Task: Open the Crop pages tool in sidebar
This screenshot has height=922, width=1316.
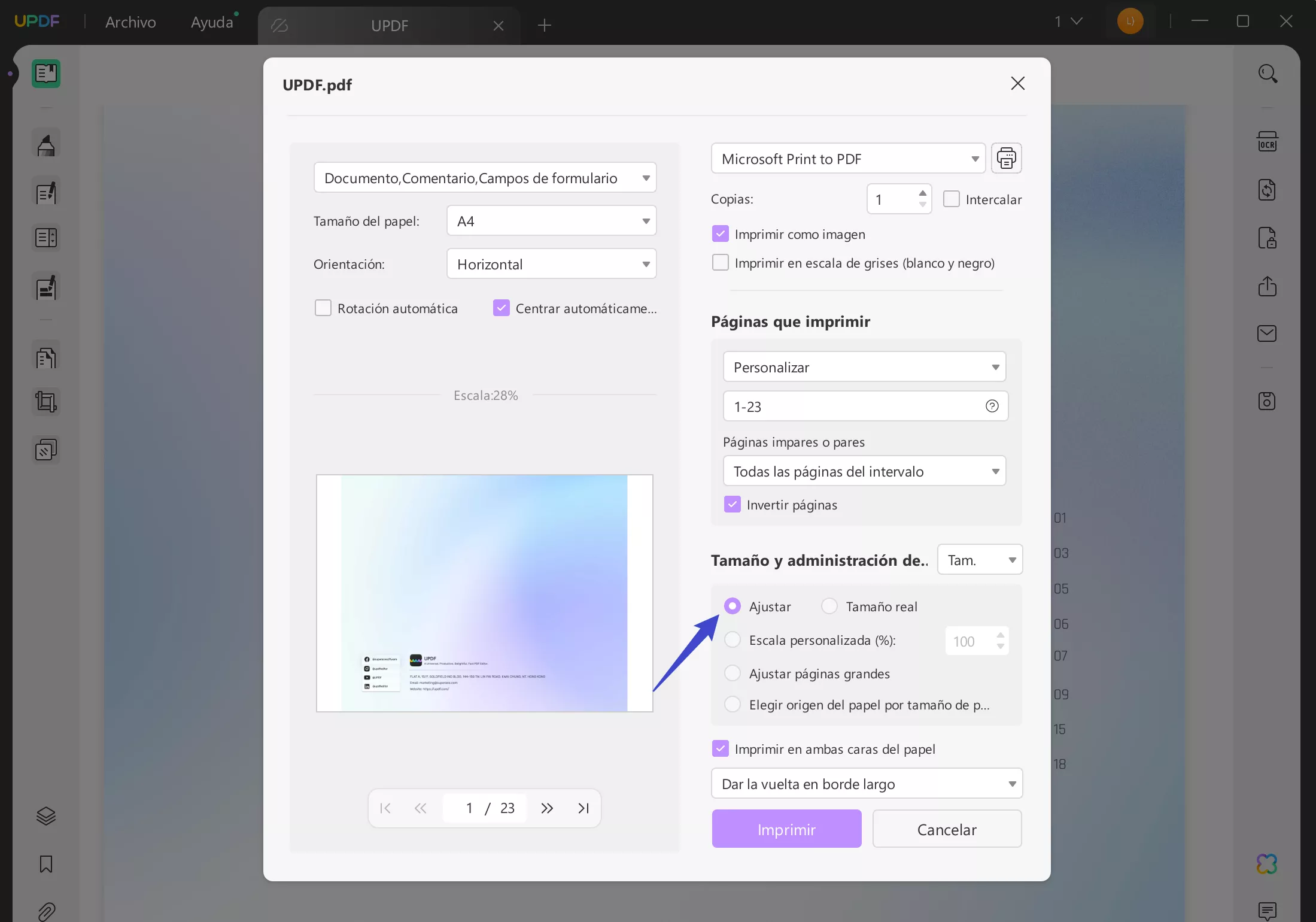Action: coord(46,402)
